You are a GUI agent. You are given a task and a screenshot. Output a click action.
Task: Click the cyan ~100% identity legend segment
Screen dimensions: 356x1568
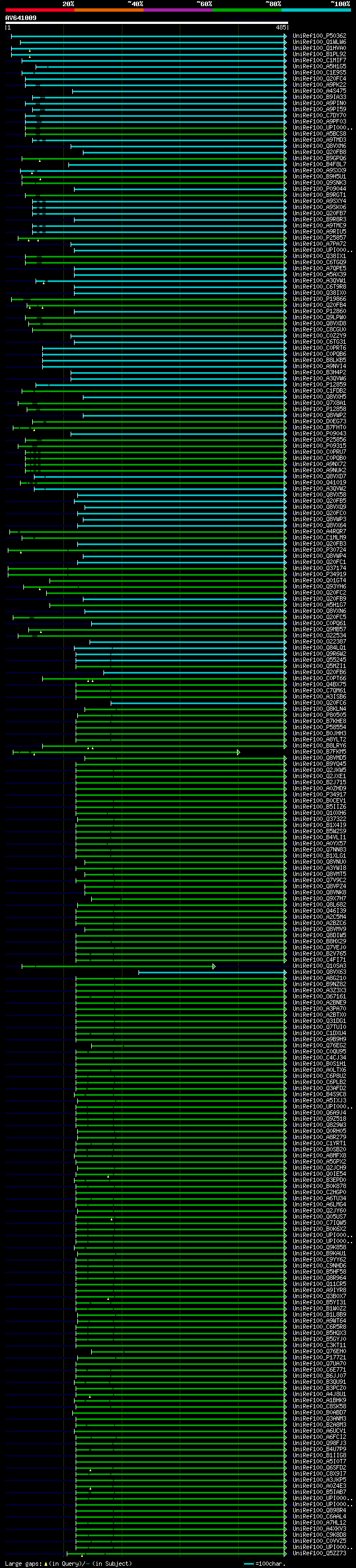317,10
